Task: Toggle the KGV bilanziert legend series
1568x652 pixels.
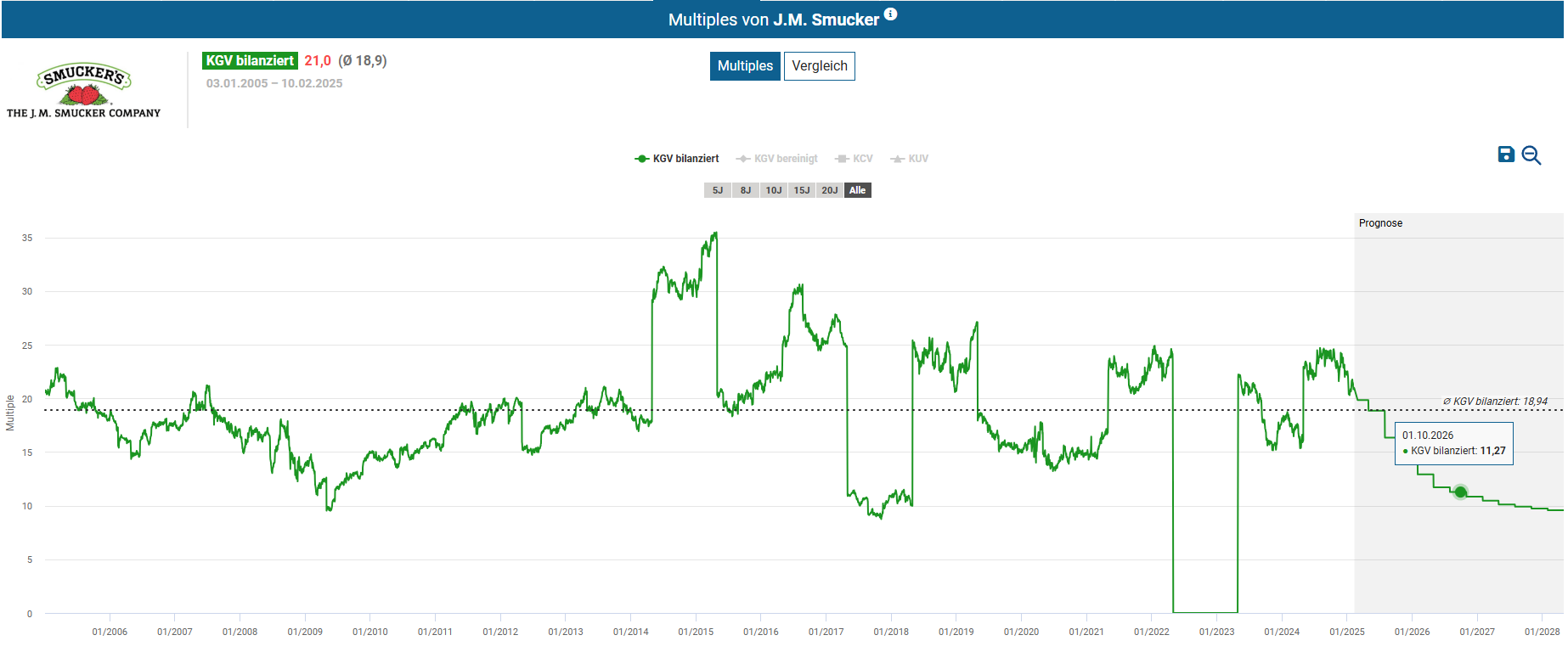Action: (x=677, y=159)
